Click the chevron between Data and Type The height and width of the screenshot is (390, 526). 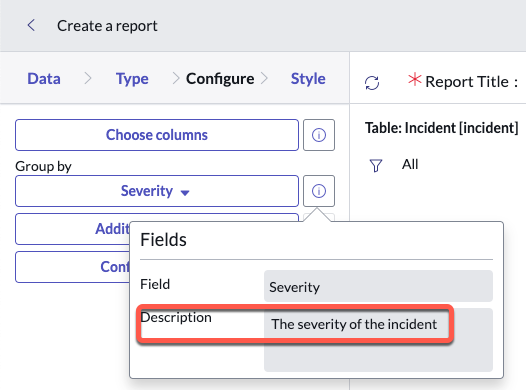pos(88,78)
